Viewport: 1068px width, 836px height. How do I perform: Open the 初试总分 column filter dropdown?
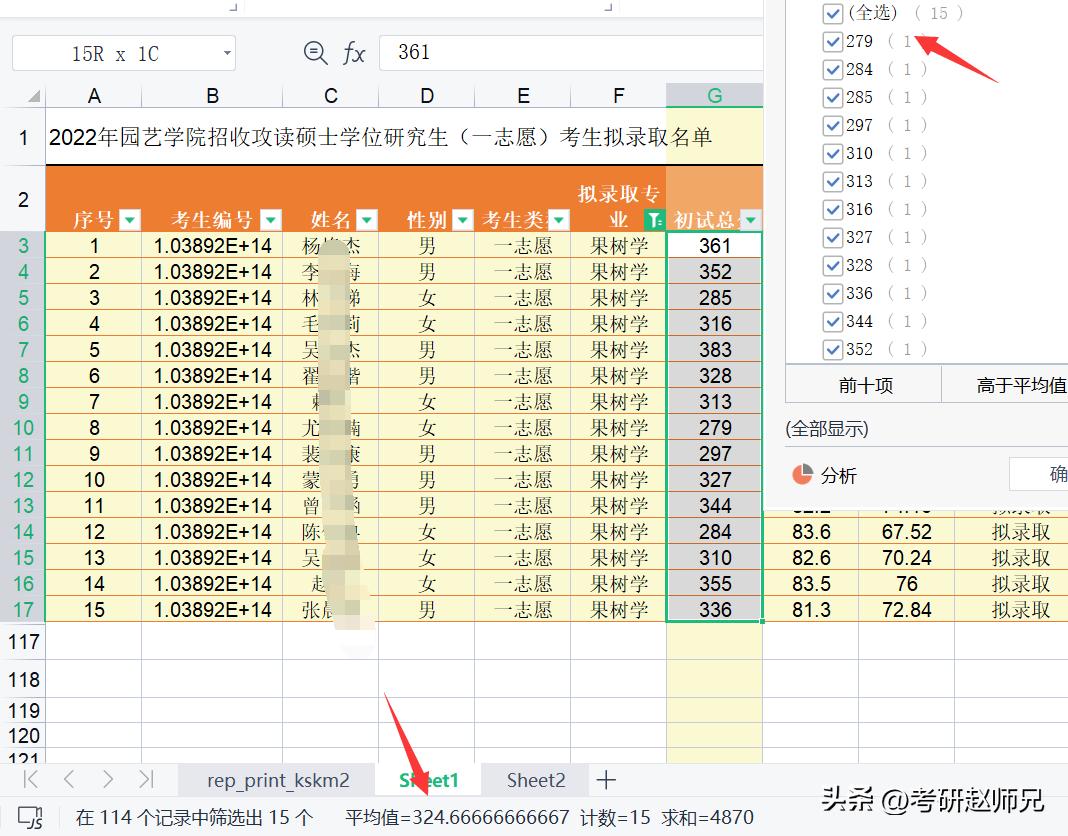click(749, 219)
